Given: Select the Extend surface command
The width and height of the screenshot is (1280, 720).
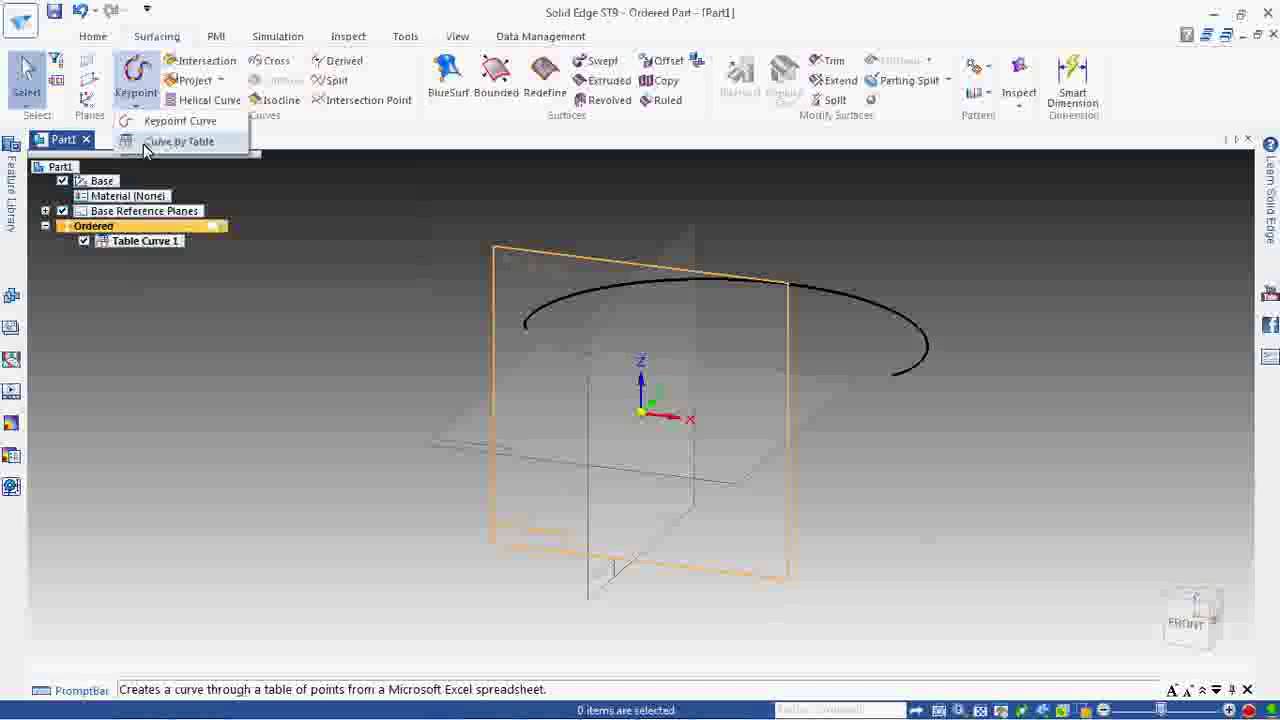Looking at the screenshot, I should point(833,80).
